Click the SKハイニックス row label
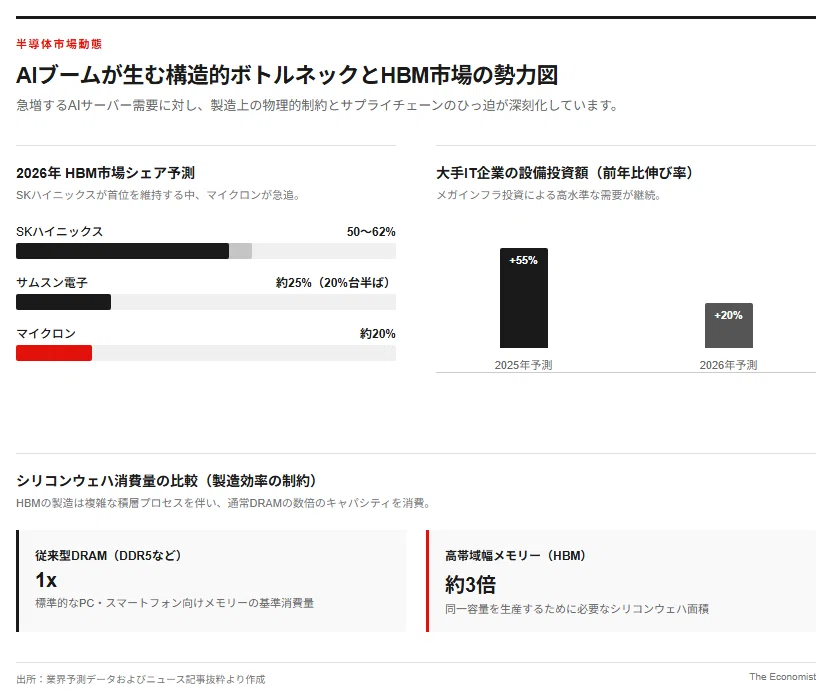Image resolution: width=833 pixels, height=700 pixels. tap(60, 232)
